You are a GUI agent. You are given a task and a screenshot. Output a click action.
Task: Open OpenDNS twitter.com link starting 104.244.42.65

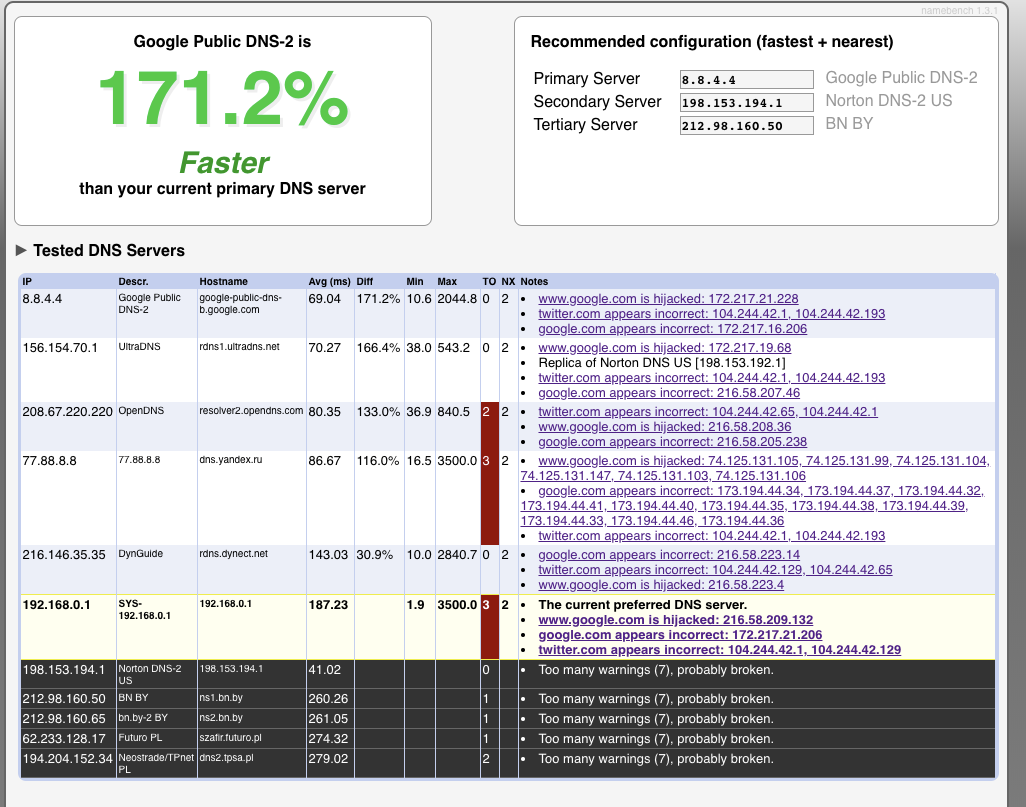point(707,411)
